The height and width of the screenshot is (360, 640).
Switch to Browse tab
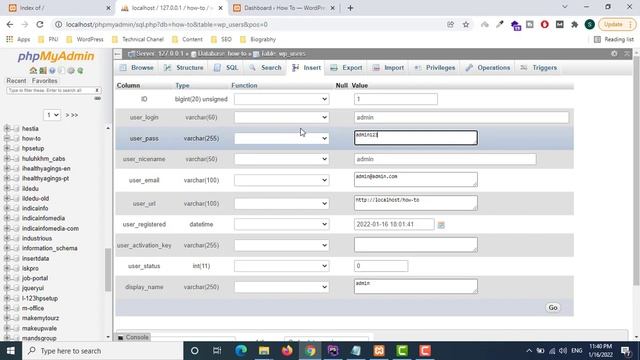coord(137,68)
